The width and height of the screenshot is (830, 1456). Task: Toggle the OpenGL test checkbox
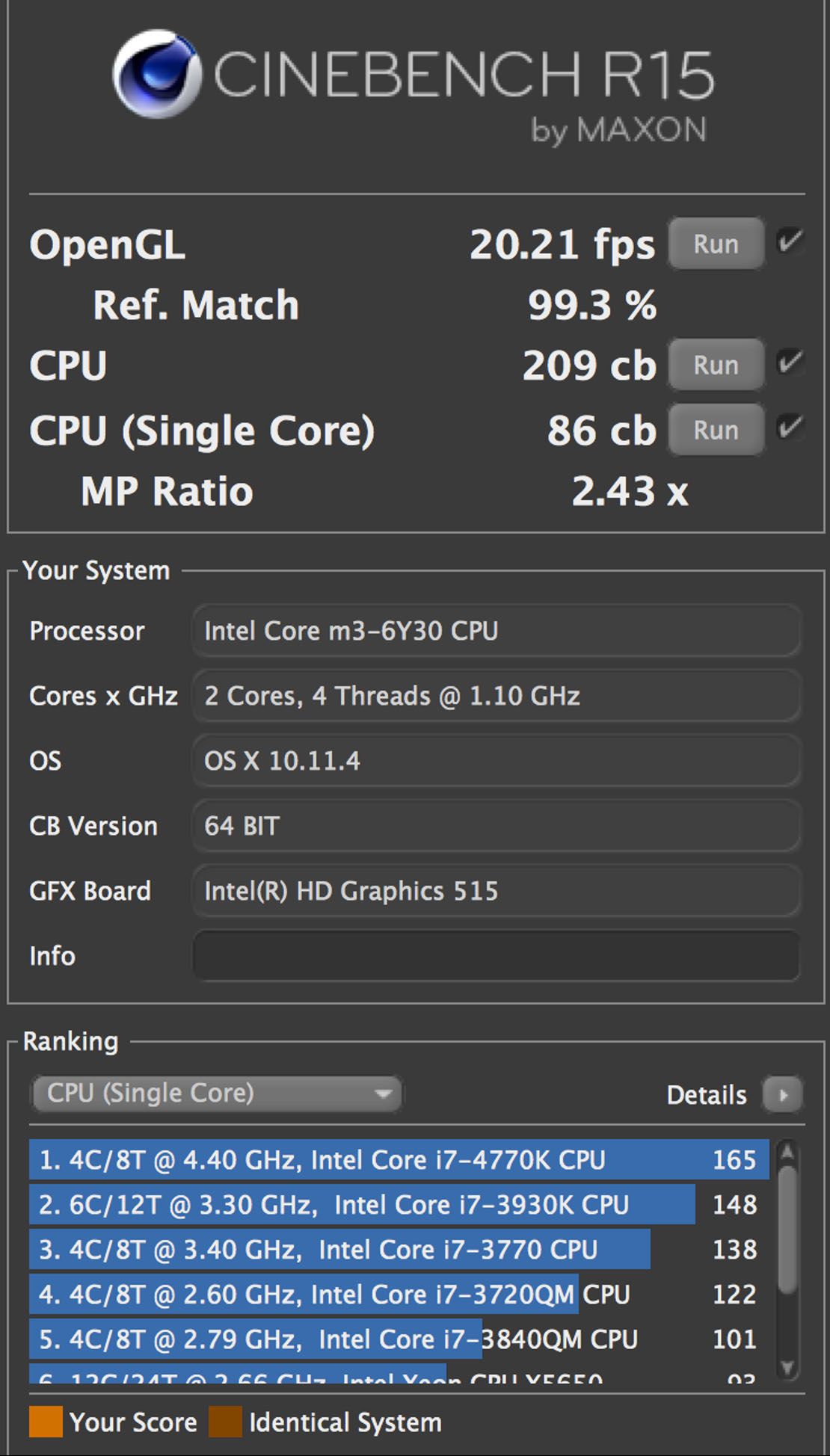click(790, 241)
